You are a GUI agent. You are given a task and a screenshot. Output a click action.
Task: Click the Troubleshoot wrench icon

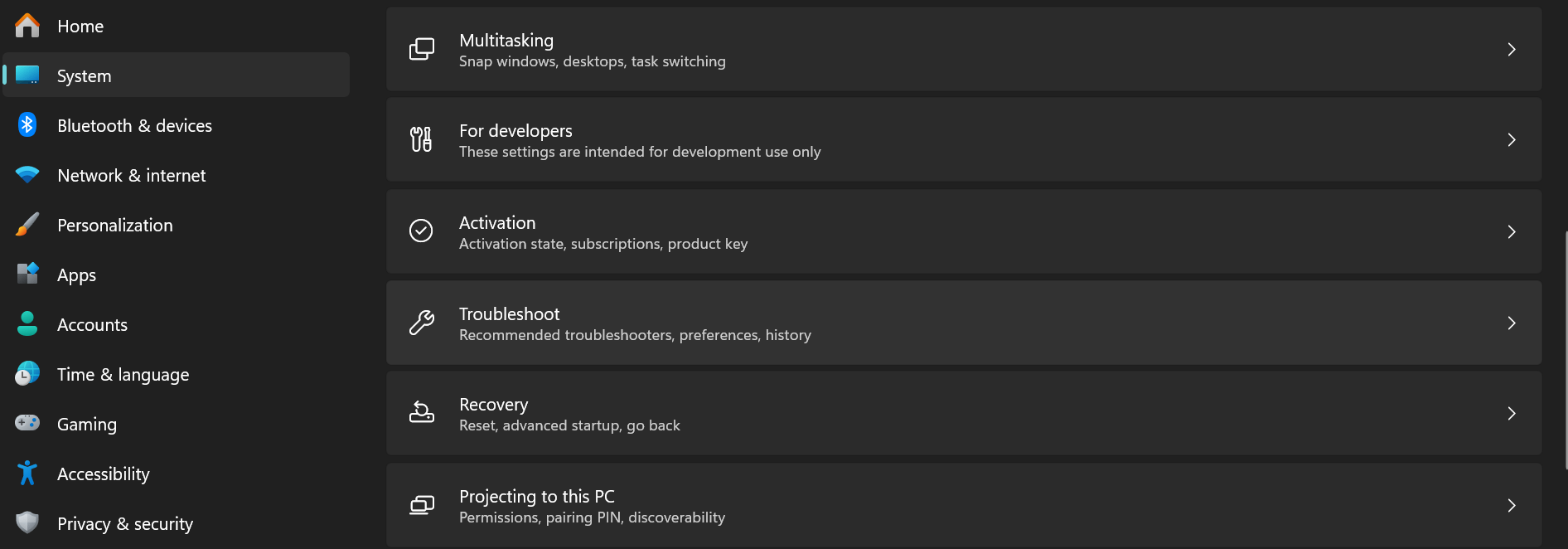(422, 323)
